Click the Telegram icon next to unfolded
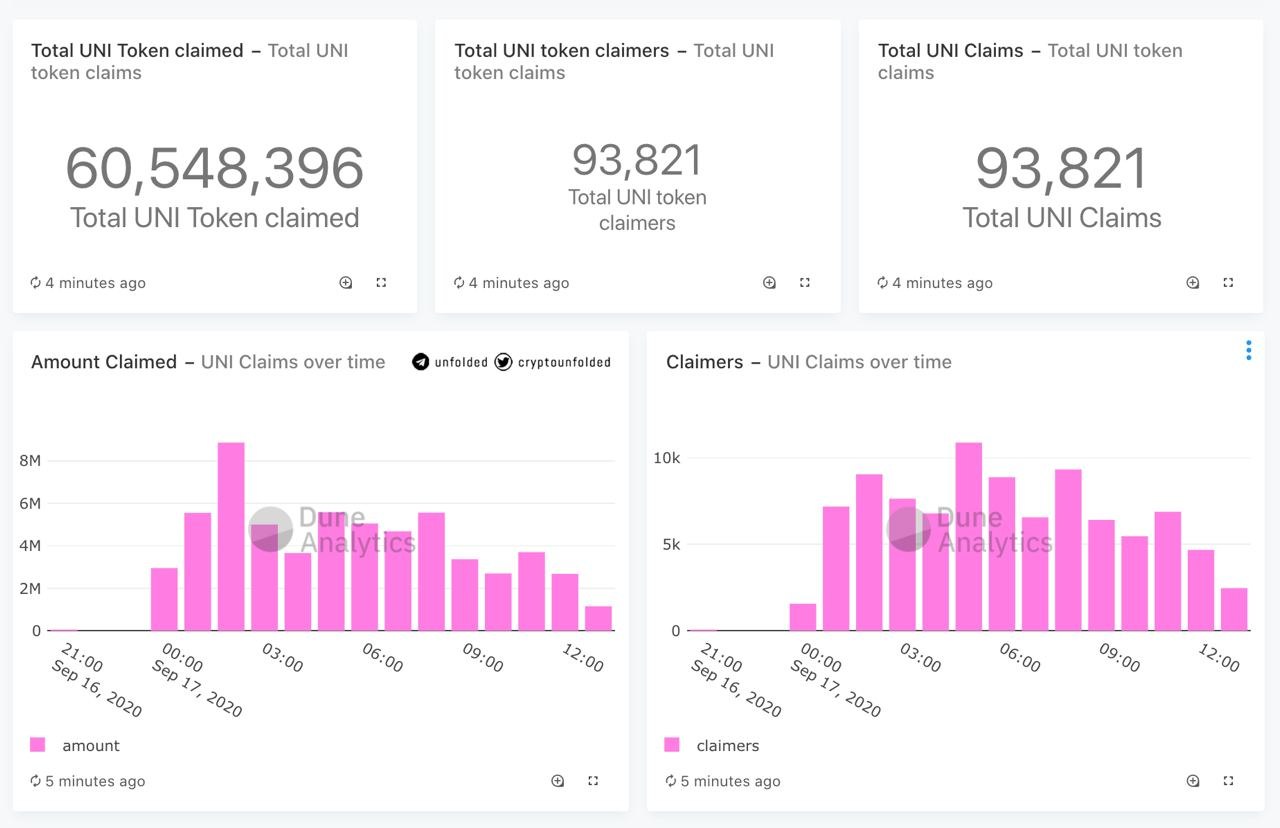The width and height of the screenshot is (1280, 828). point(421,362)
